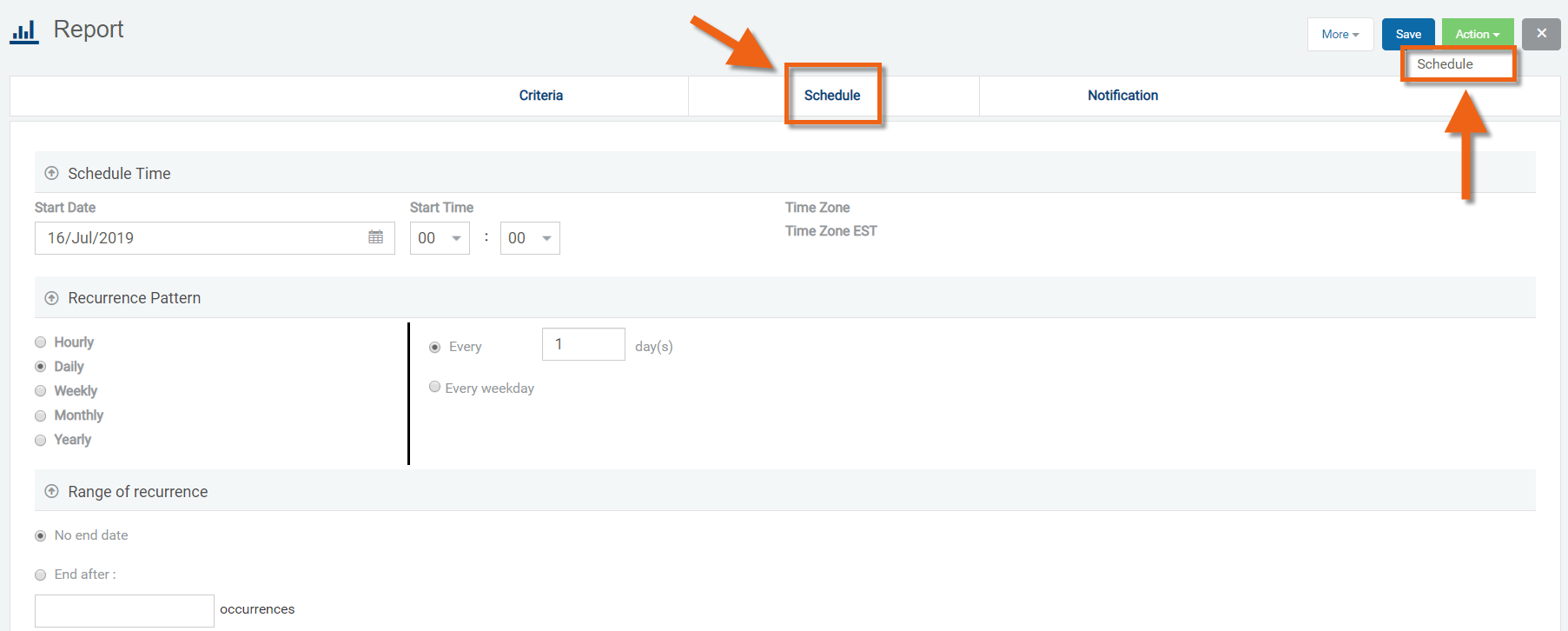Screen dimensions: 1568x631
Task: Open the Start Date calendar picker icon
Action: coord(375,237)
